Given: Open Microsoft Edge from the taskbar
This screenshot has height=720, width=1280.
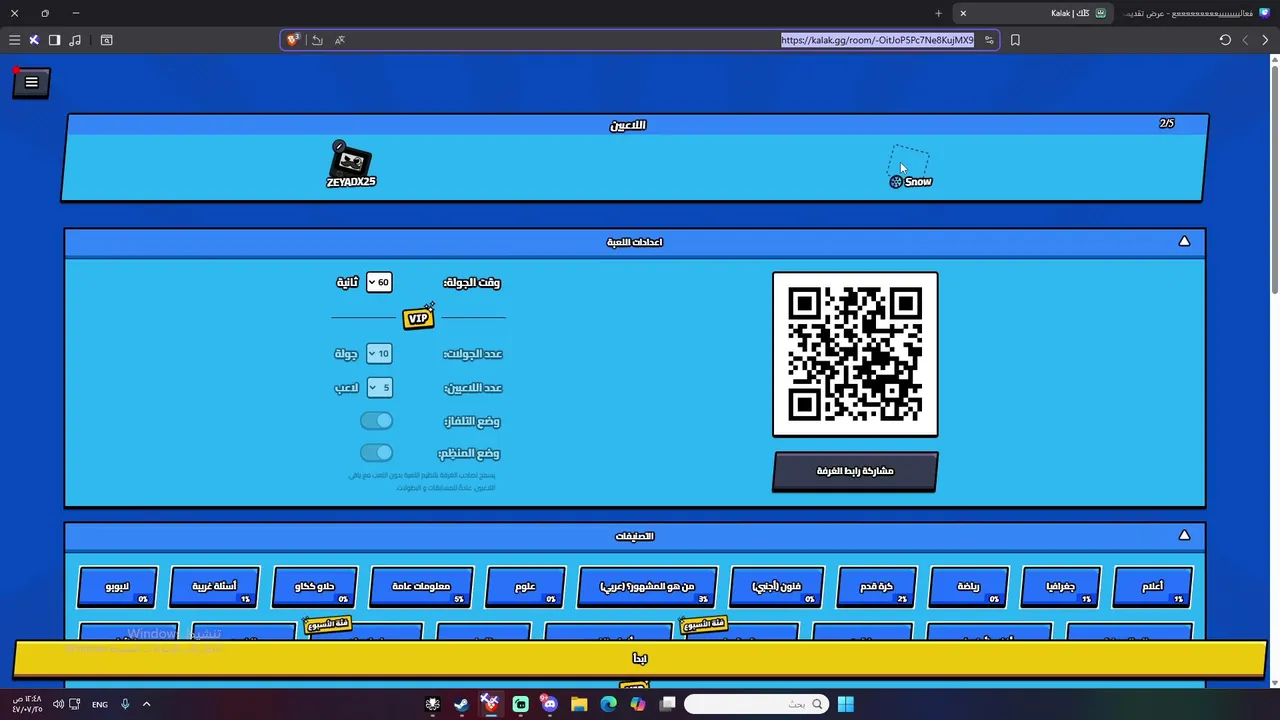Looking at the screenshot, I should click(x=608, y=704).
